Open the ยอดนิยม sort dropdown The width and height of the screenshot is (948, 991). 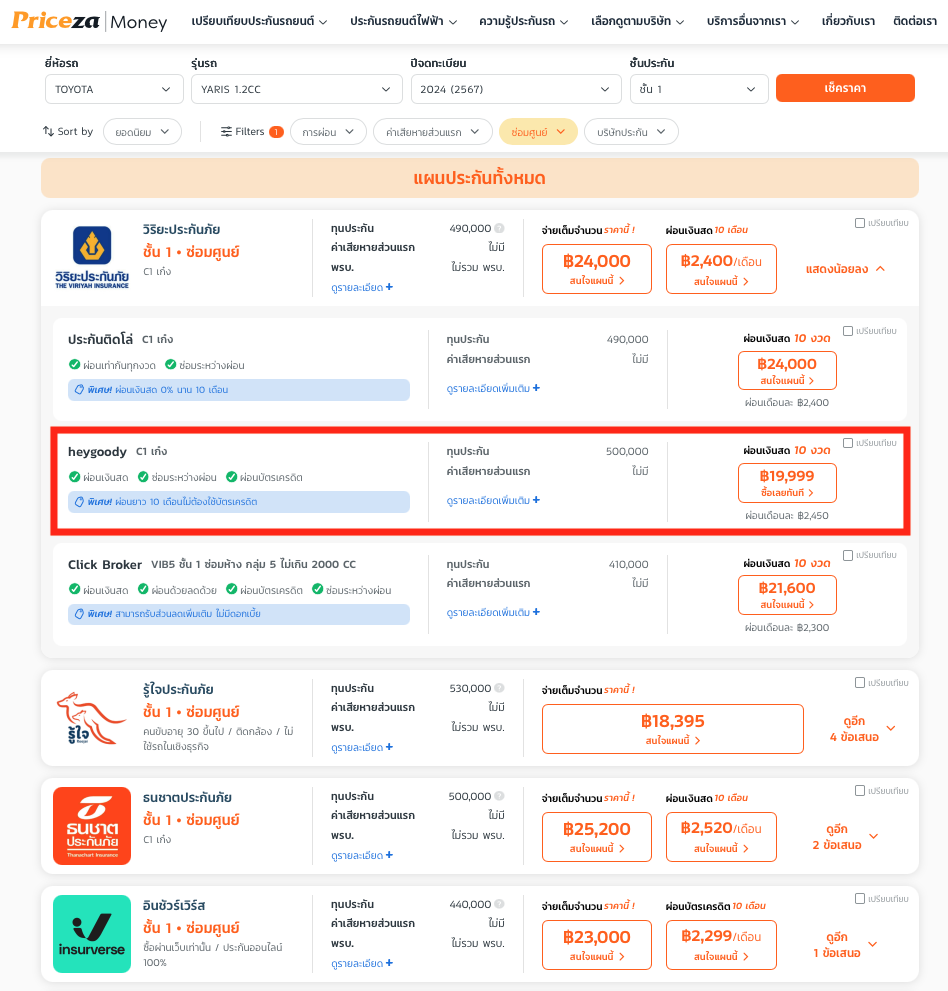142,131
